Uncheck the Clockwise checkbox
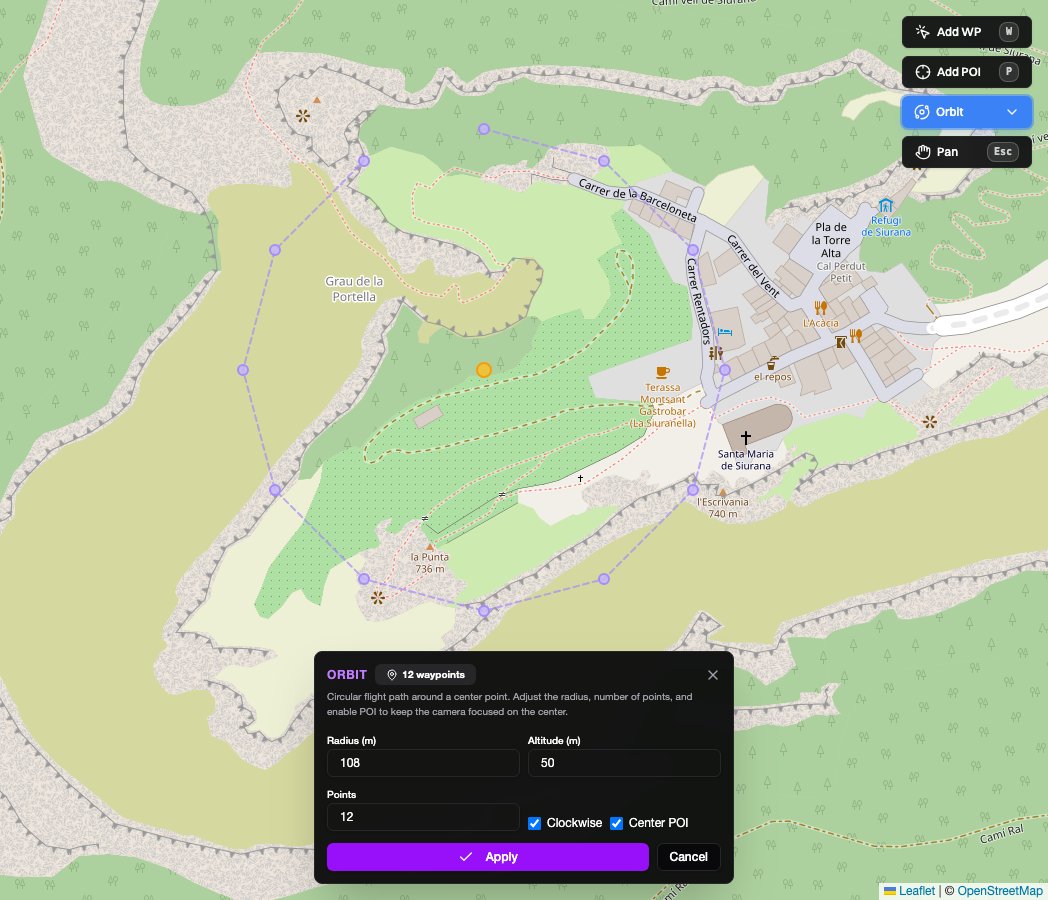The width and height of the screenshot is (1048, 900). coord(534,823)
